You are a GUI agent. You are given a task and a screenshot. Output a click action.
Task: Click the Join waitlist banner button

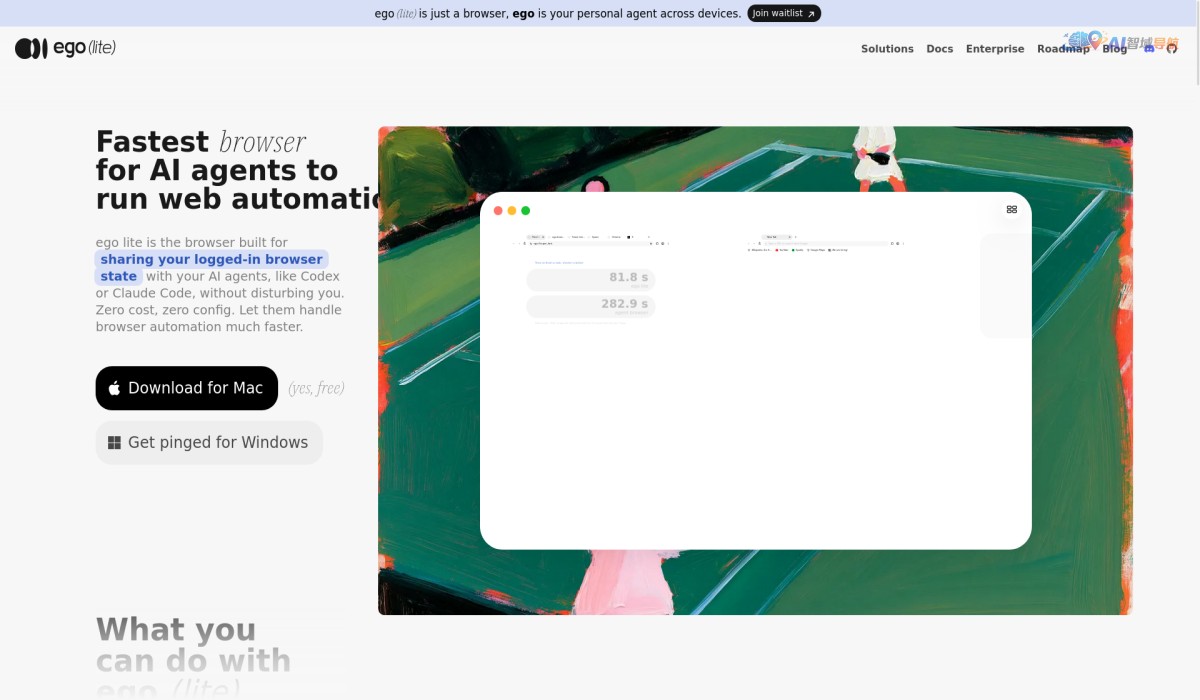[784, 14]
